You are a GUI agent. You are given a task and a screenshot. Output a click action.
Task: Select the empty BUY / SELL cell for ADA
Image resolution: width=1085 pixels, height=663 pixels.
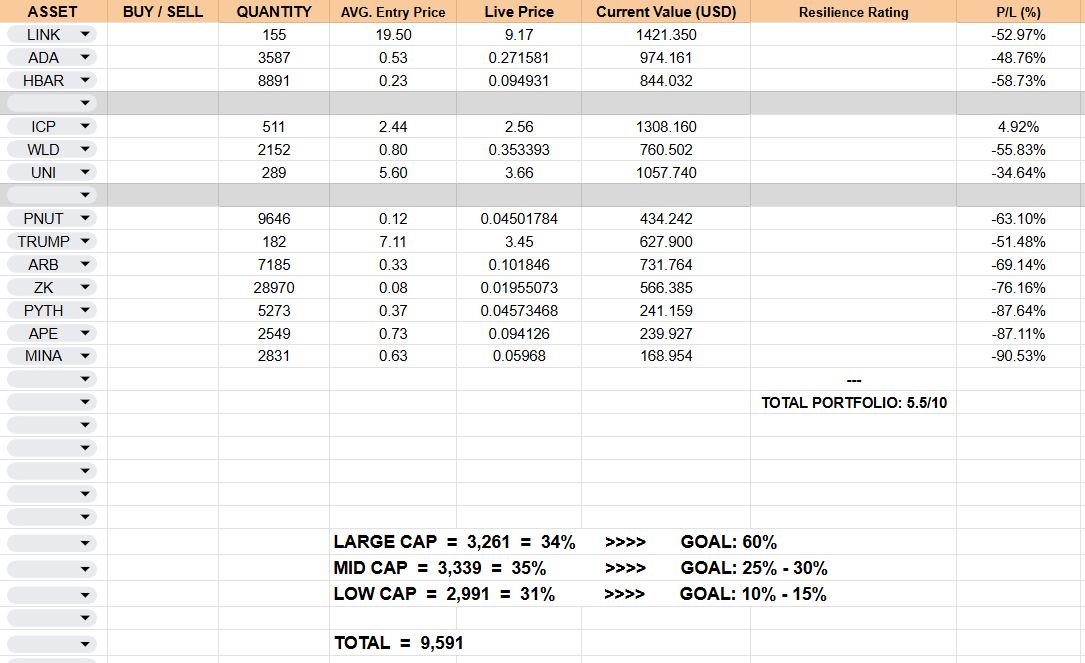(x=163, y=57)
